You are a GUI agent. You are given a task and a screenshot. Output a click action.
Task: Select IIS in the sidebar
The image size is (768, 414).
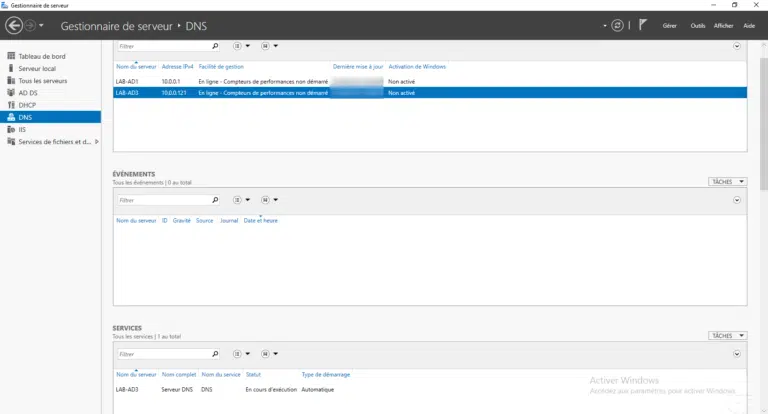click(22, 129)
